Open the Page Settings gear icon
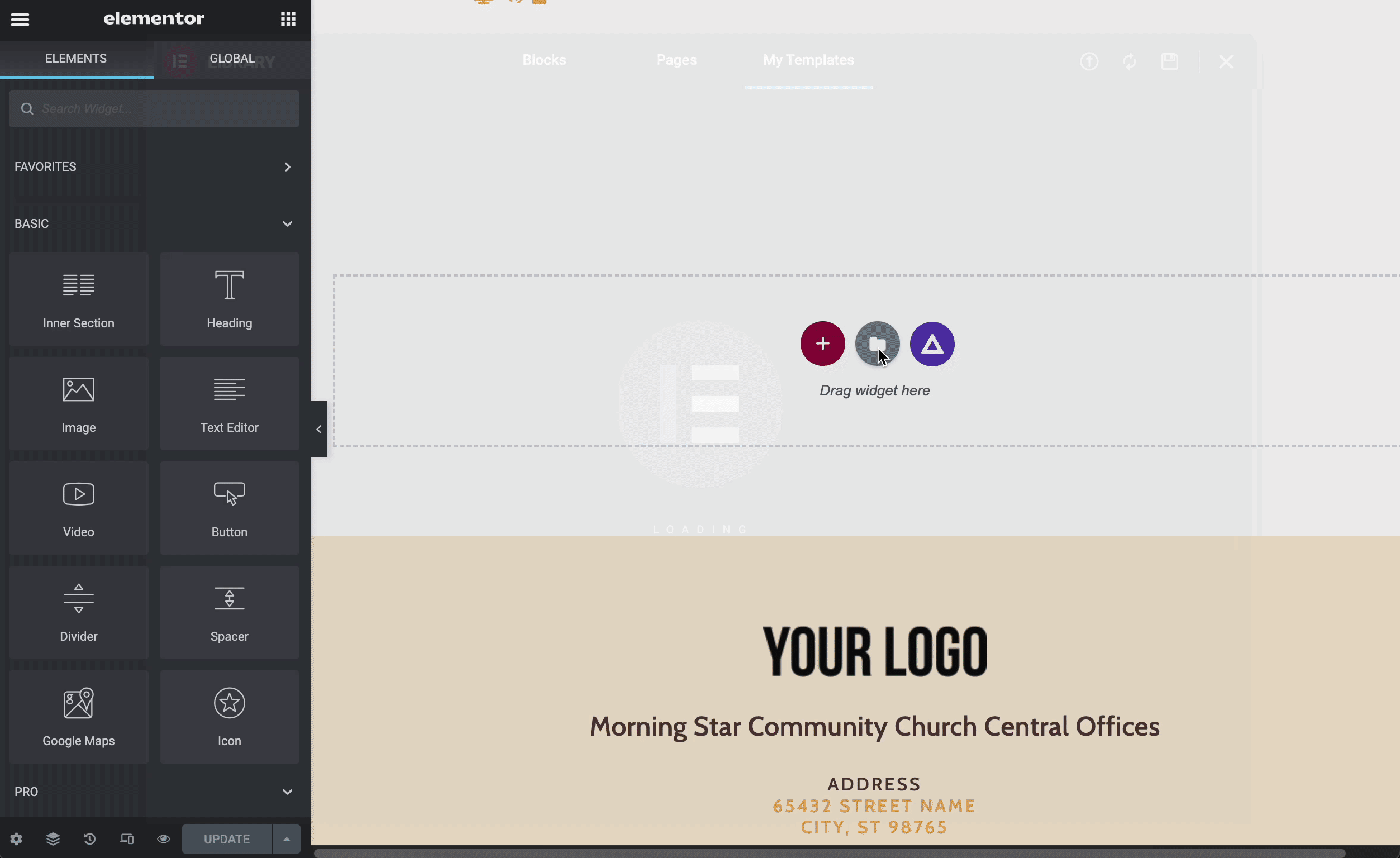 tap(16, 838)
